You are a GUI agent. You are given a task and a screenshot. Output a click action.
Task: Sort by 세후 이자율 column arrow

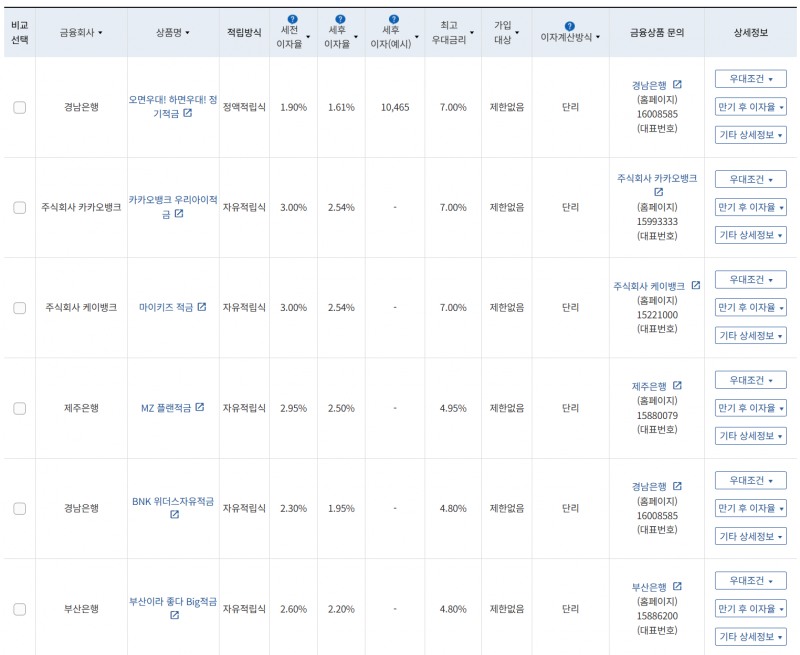coord(356,37)
